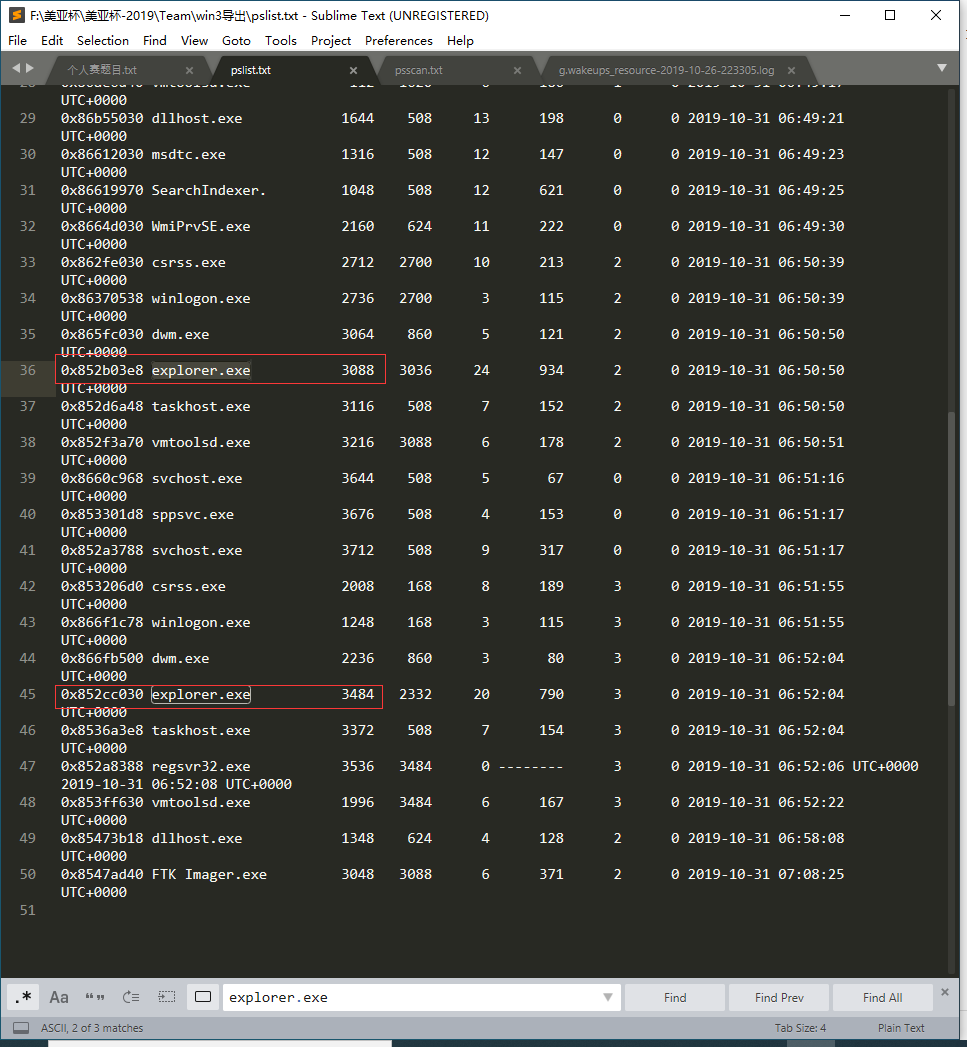Click sppsvc.exe text on line 40
Image resolution: width=967 pixels, height=1047 pixels.
[193, 515]
